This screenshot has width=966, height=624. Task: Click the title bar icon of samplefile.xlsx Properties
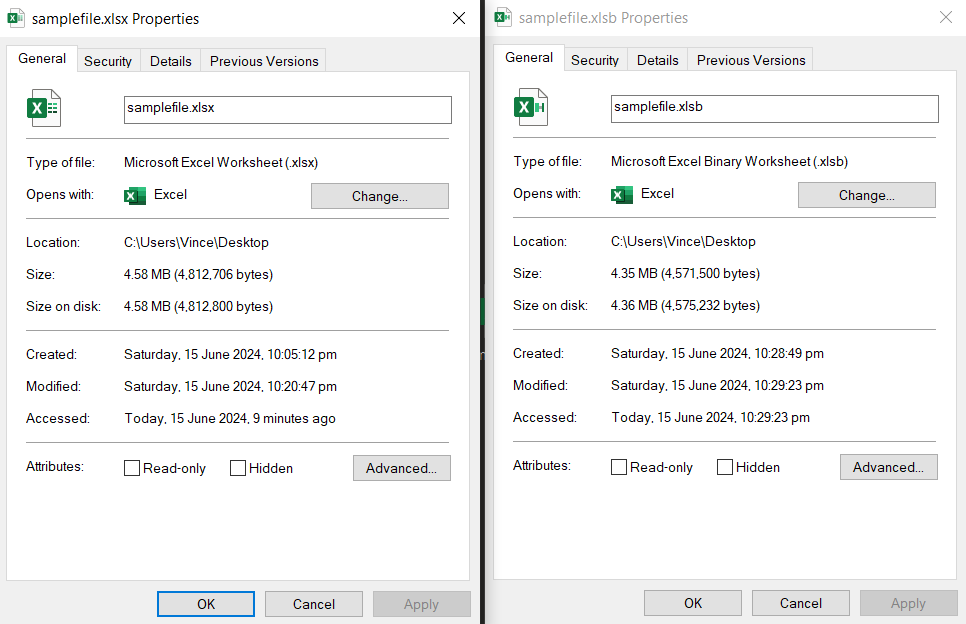[x=16, y=18]
